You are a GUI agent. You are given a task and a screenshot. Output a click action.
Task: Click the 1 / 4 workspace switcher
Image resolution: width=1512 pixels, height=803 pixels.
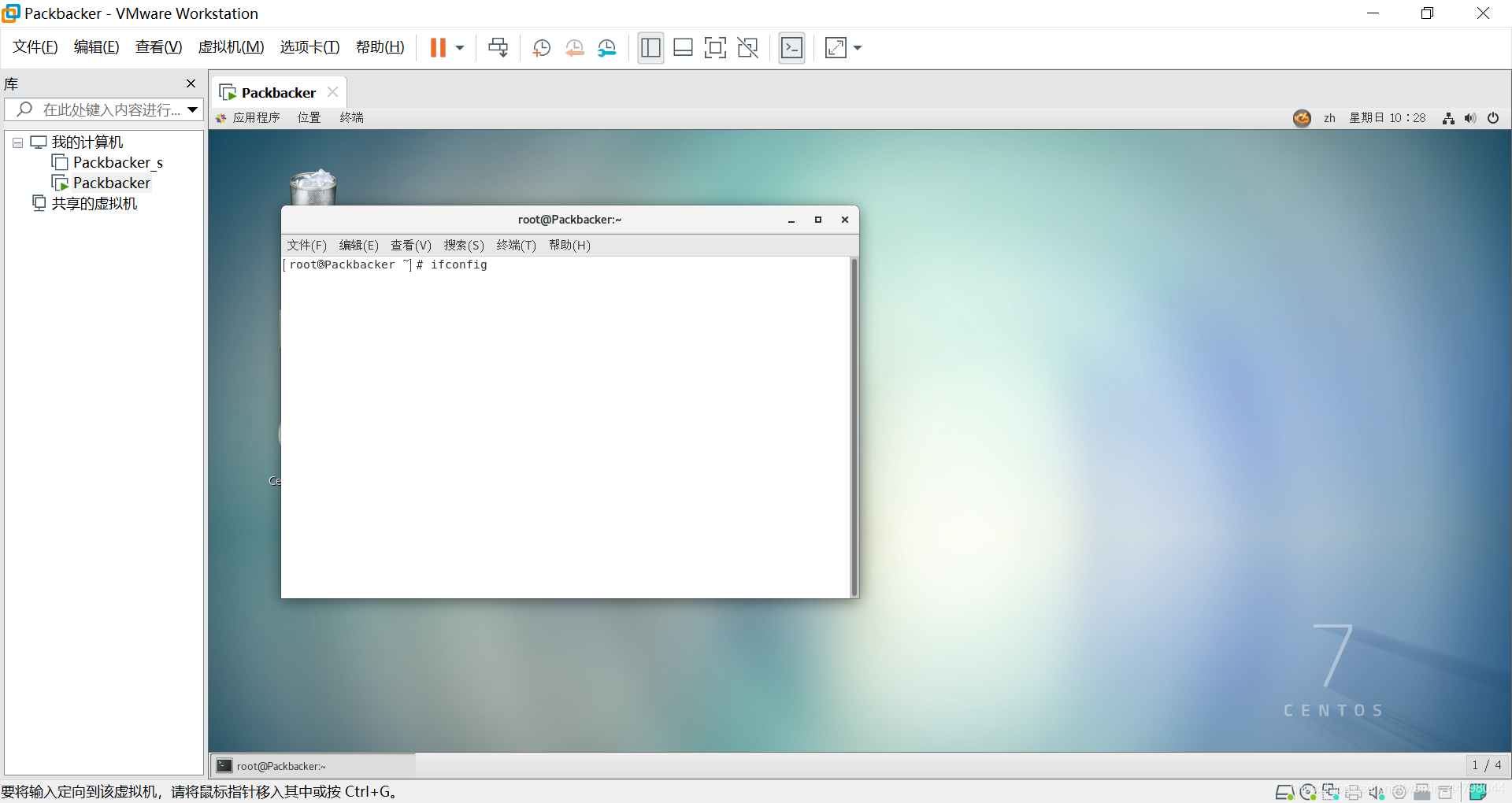click(x=1487, y=766)
